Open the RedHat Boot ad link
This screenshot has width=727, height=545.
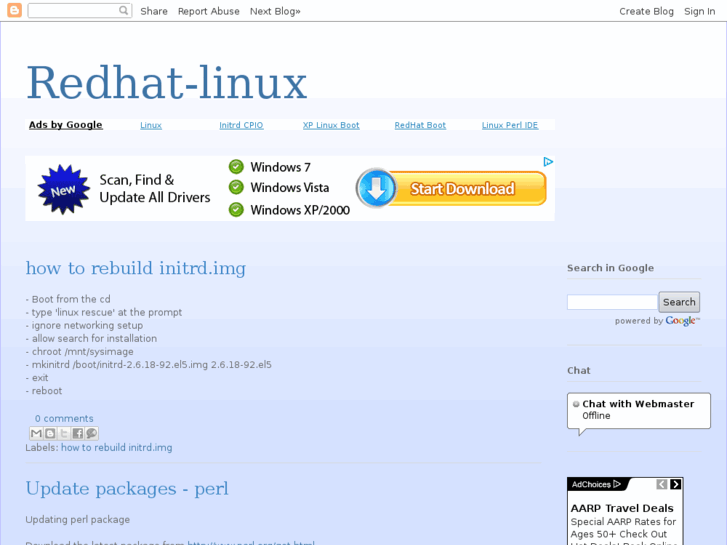(420, 125)
